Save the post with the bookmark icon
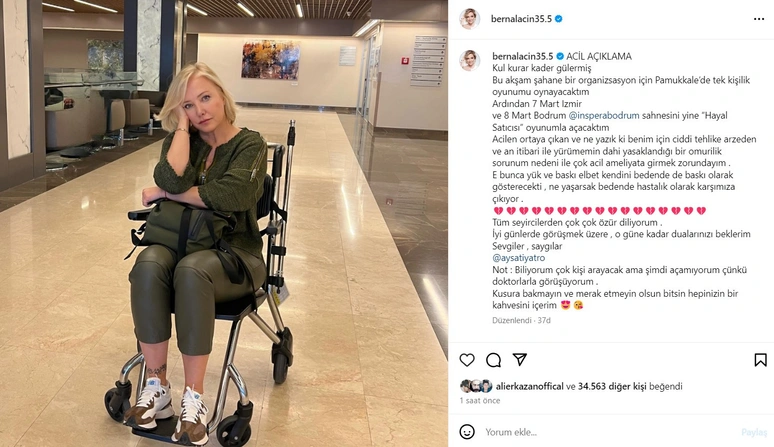This screenshot has width=774, height=447. click(x=760, y=360)
